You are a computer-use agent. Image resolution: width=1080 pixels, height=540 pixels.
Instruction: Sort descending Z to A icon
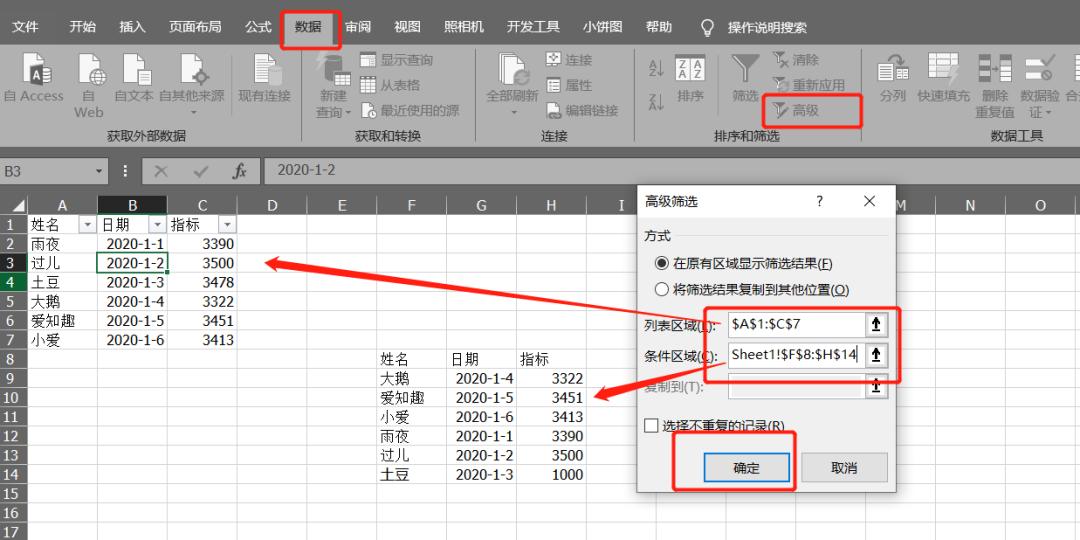coord(656,103)
